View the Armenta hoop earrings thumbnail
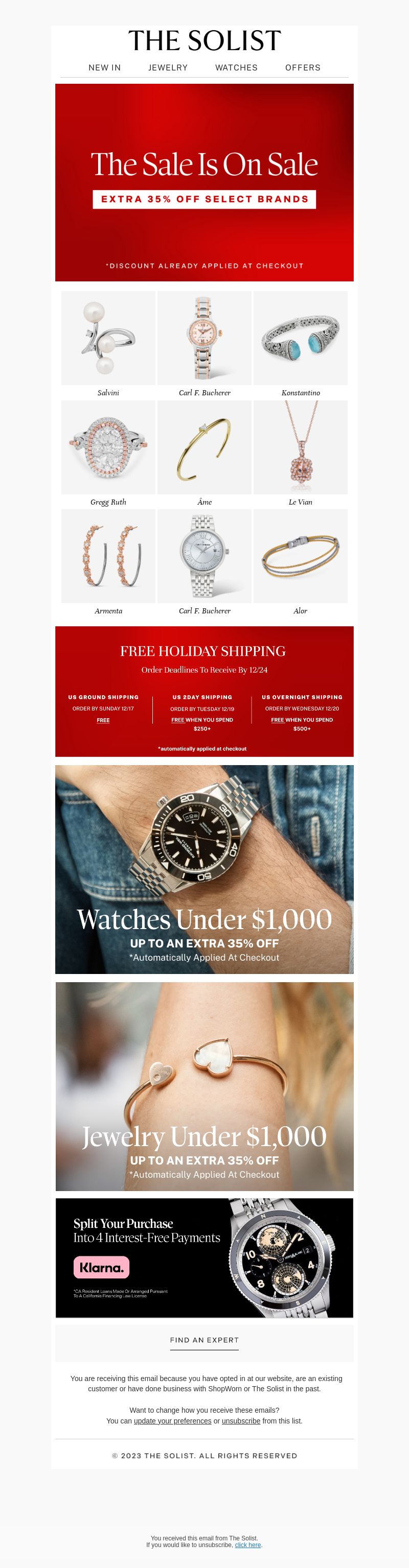Screen dimensions: 409x1568 tap(108, 556)
